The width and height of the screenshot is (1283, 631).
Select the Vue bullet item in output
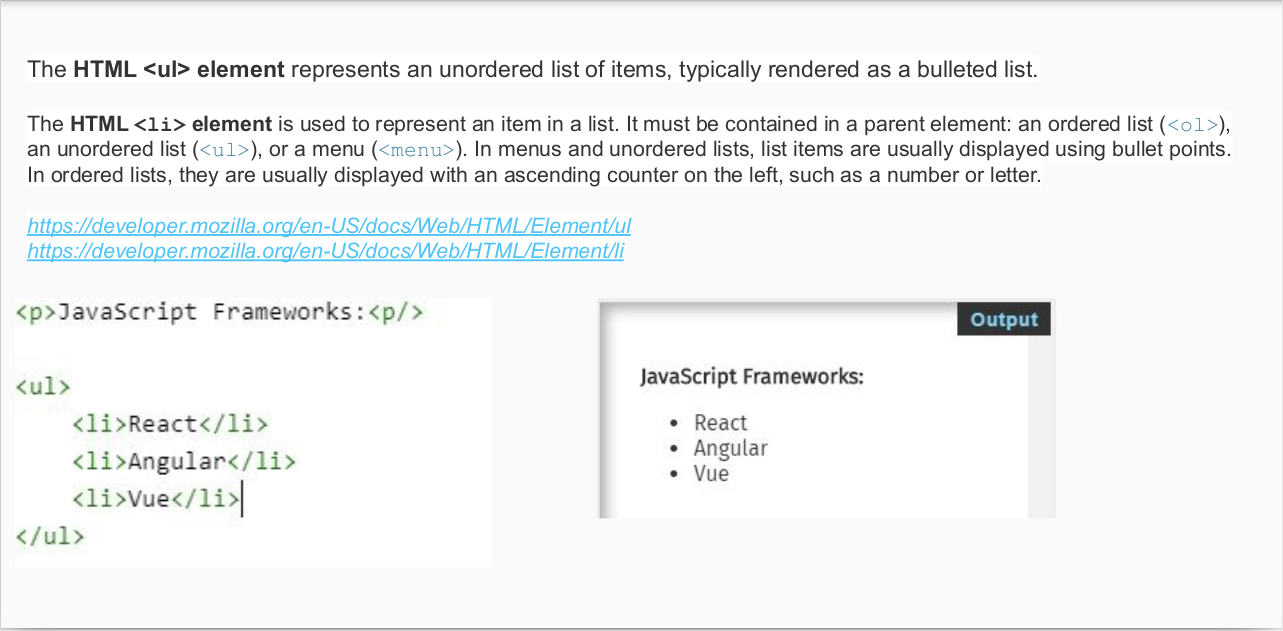click(x=711, y=473)
